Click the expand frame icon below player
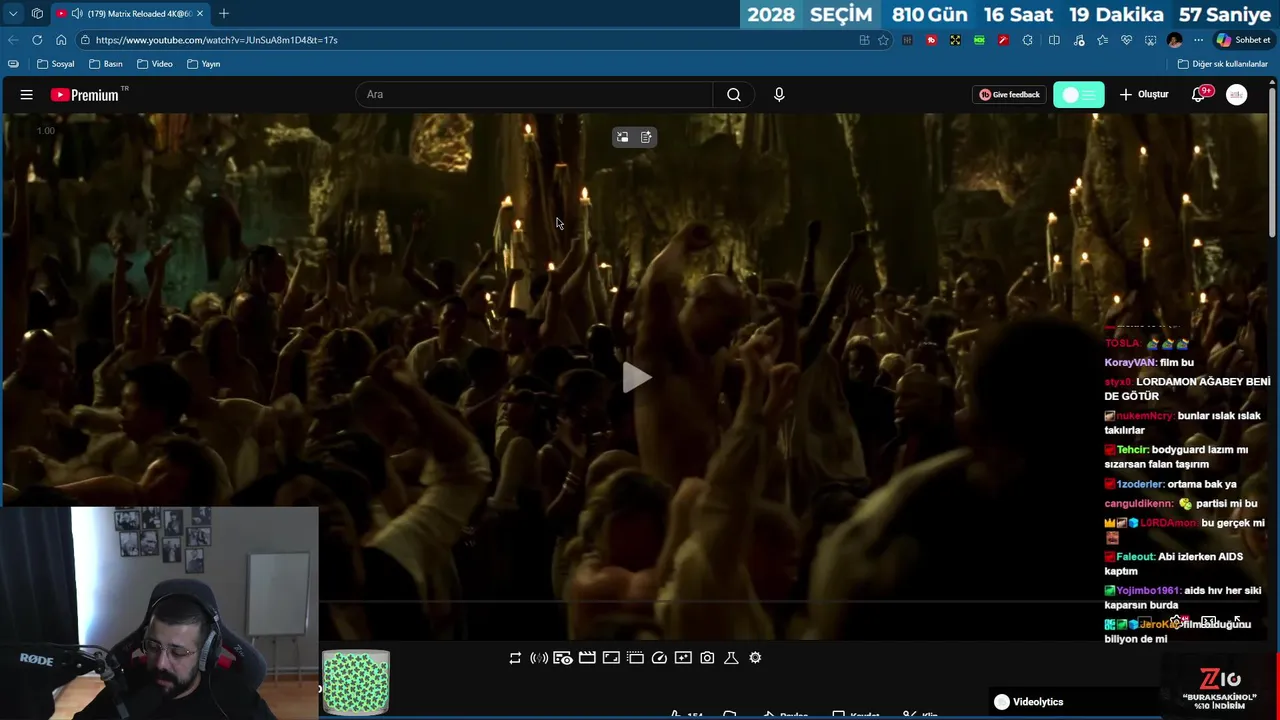 pyautogui.click(x=611, y=657)
